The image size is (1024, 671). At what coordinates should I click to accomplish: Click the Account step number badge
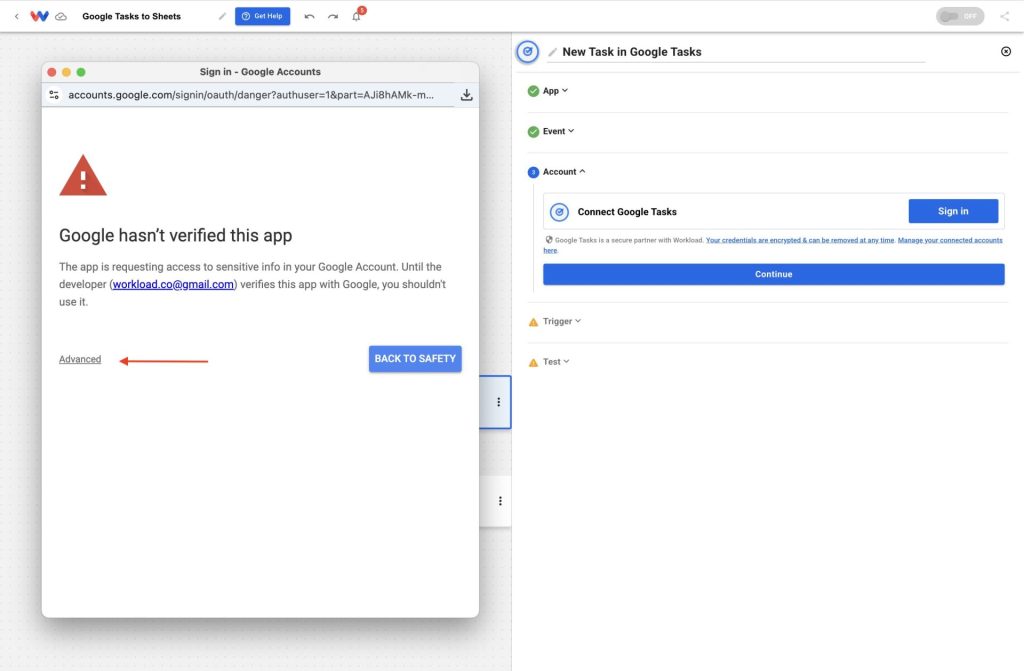pyautogui.click(x=534, y=172)
